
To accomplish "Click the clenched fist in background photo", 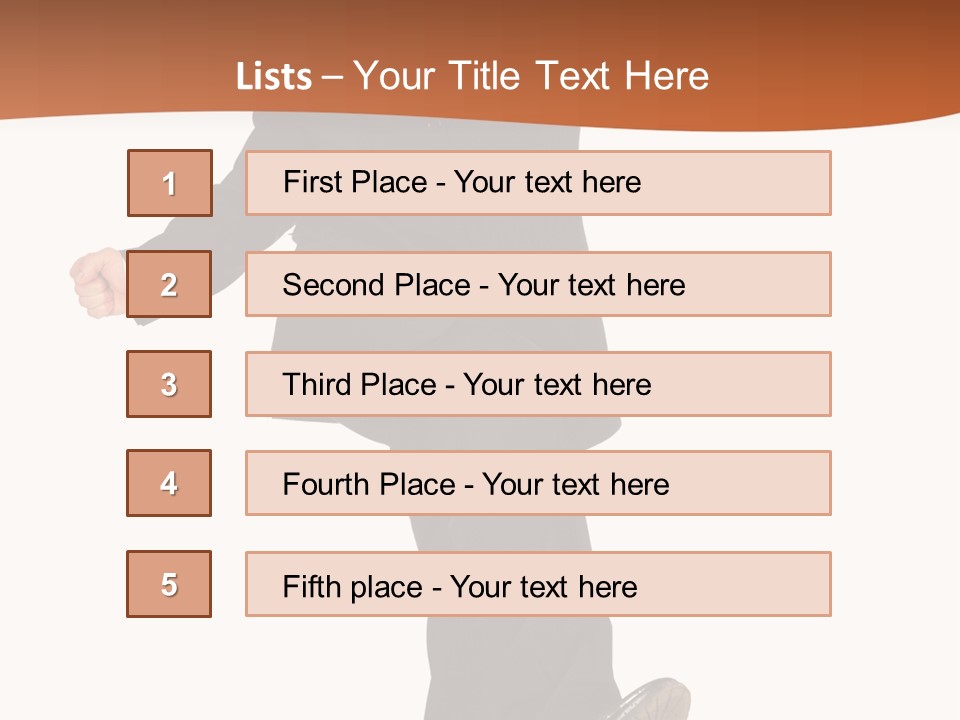I will pos(98,283).
